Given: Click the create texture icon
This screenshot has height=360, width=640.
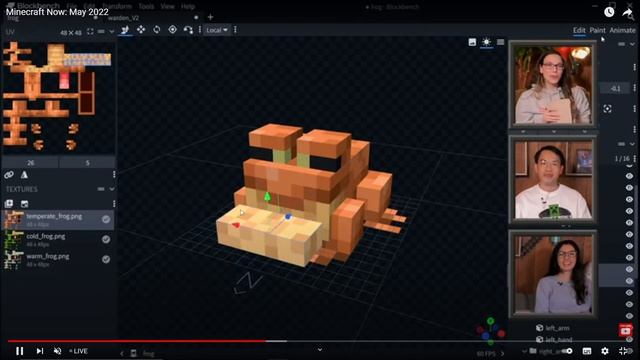Looking at the screenshot, I should [24, 203].
